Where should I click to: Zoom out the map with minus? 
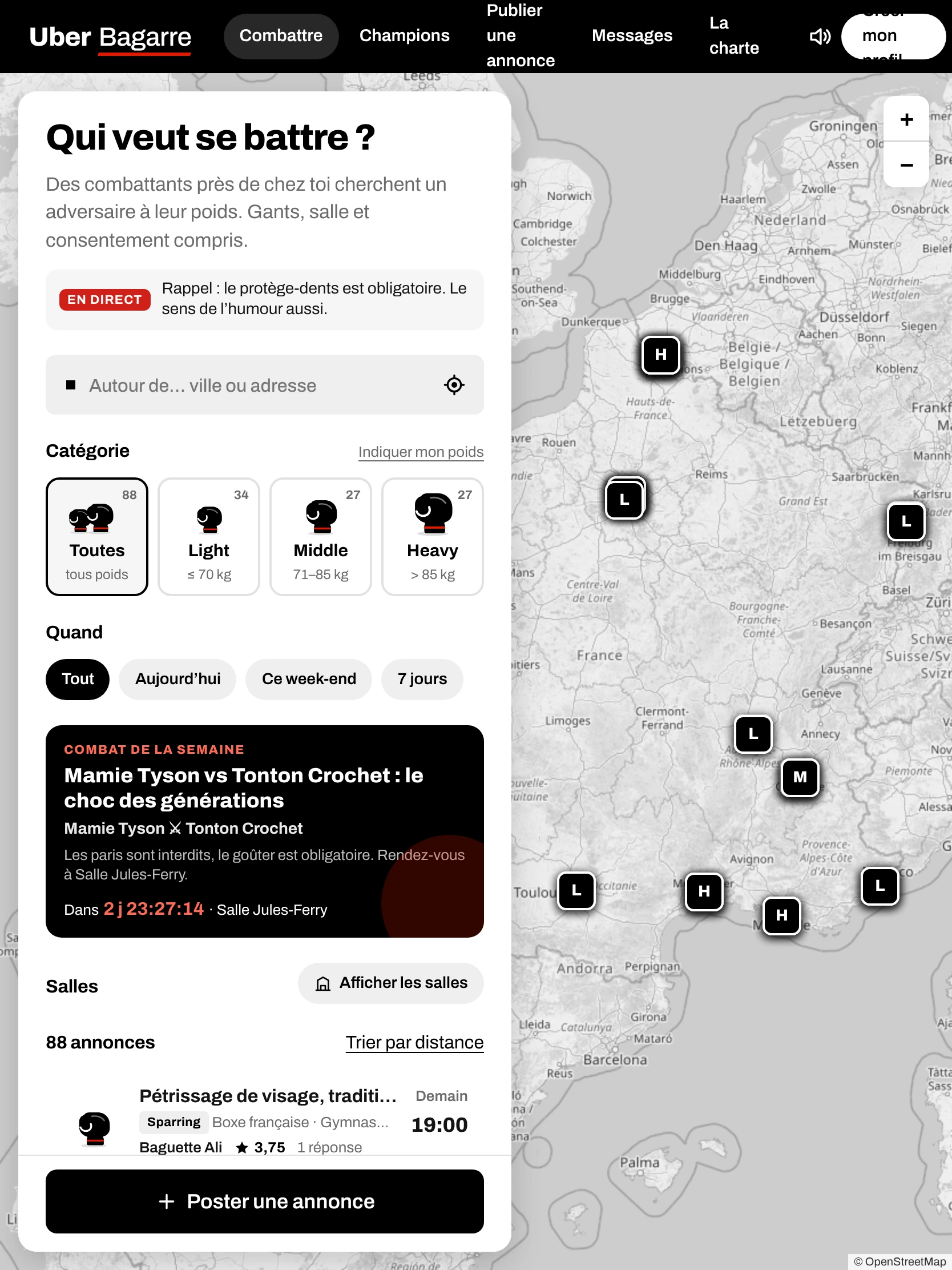coord(906,165)
